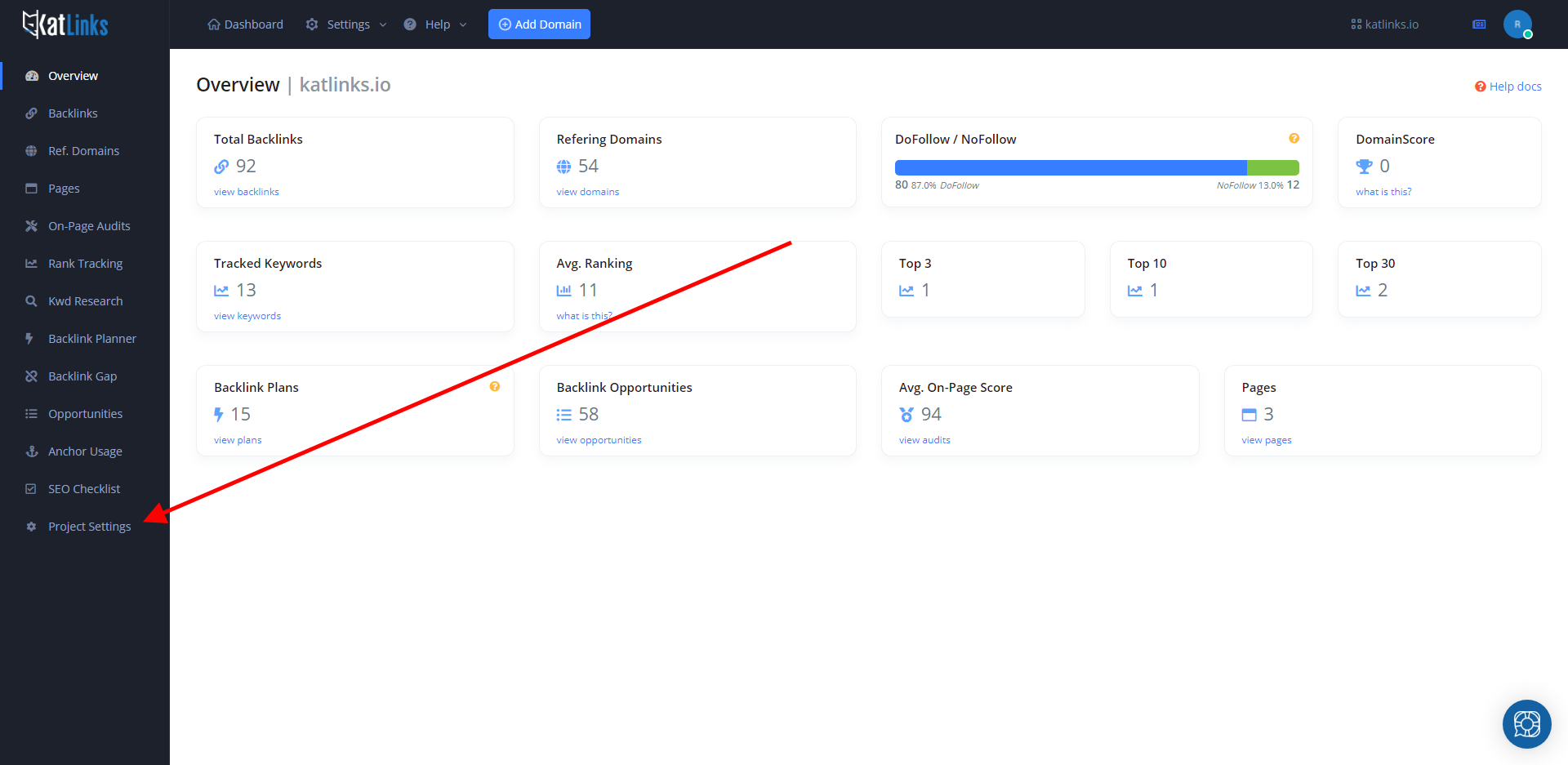Click the Project Settings gear icon
This screenshot has width=1568, height=765.
[x=31, y=527]
